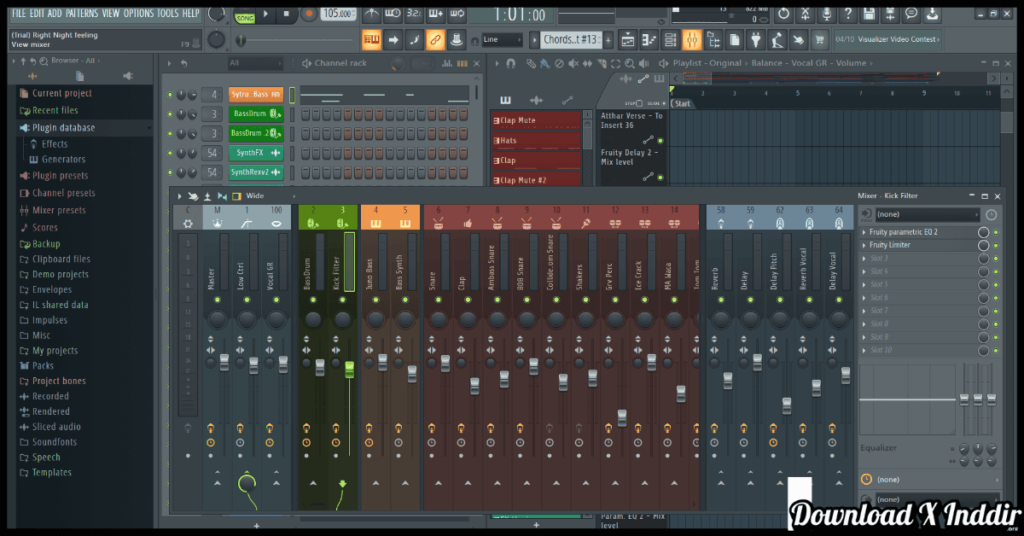Select the paint brush tool in playlist

pos(545,63)
